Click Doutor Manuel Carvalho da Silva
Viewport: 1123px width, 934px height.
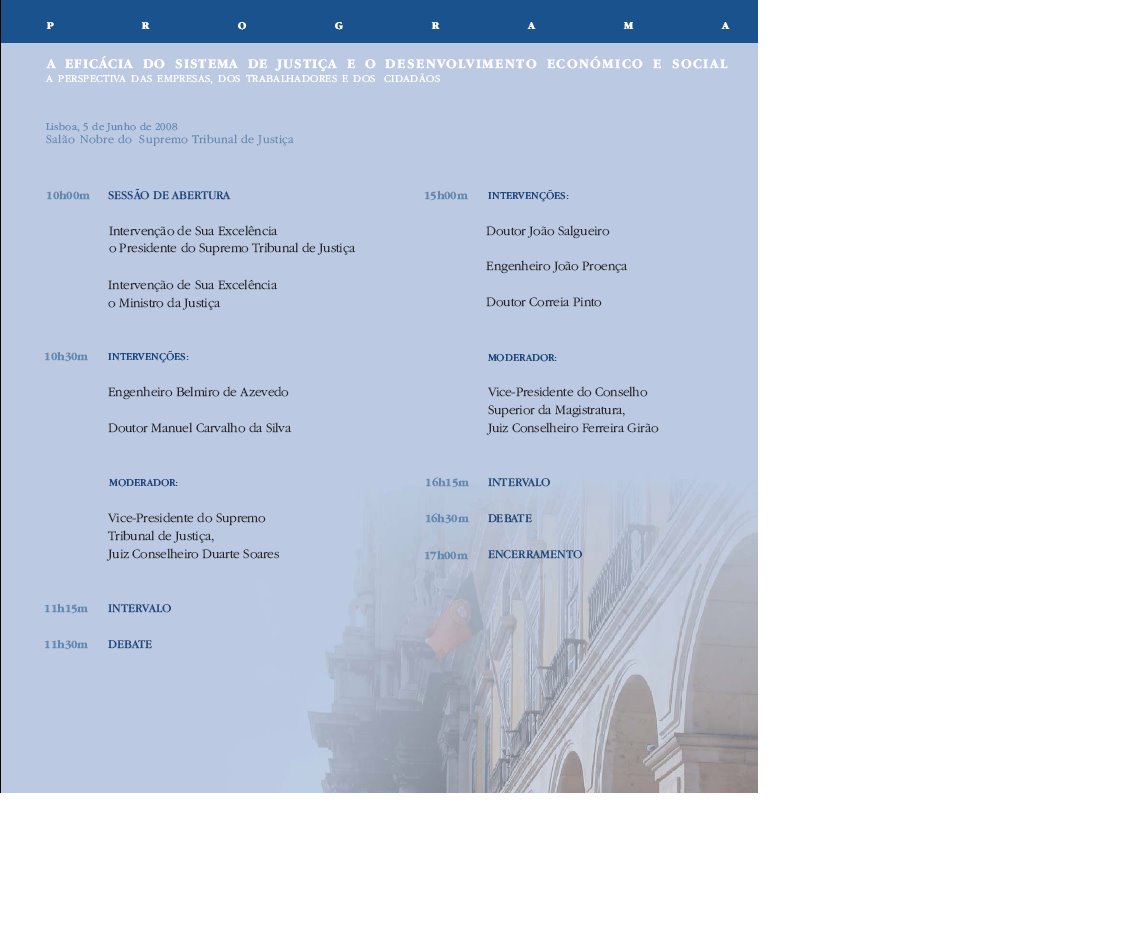(x=199, y=427)
